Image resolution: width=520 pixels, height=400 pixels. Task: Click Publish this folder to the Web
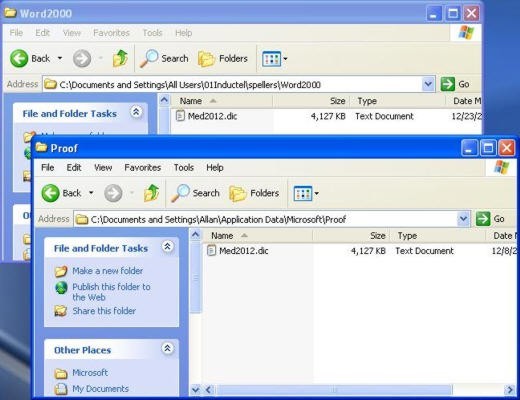click(x=111, y=292)
